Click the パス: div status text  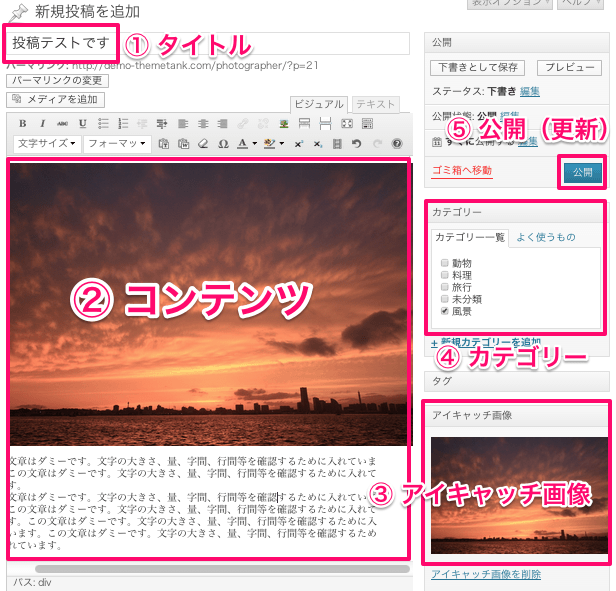click(x=32, y=582)
